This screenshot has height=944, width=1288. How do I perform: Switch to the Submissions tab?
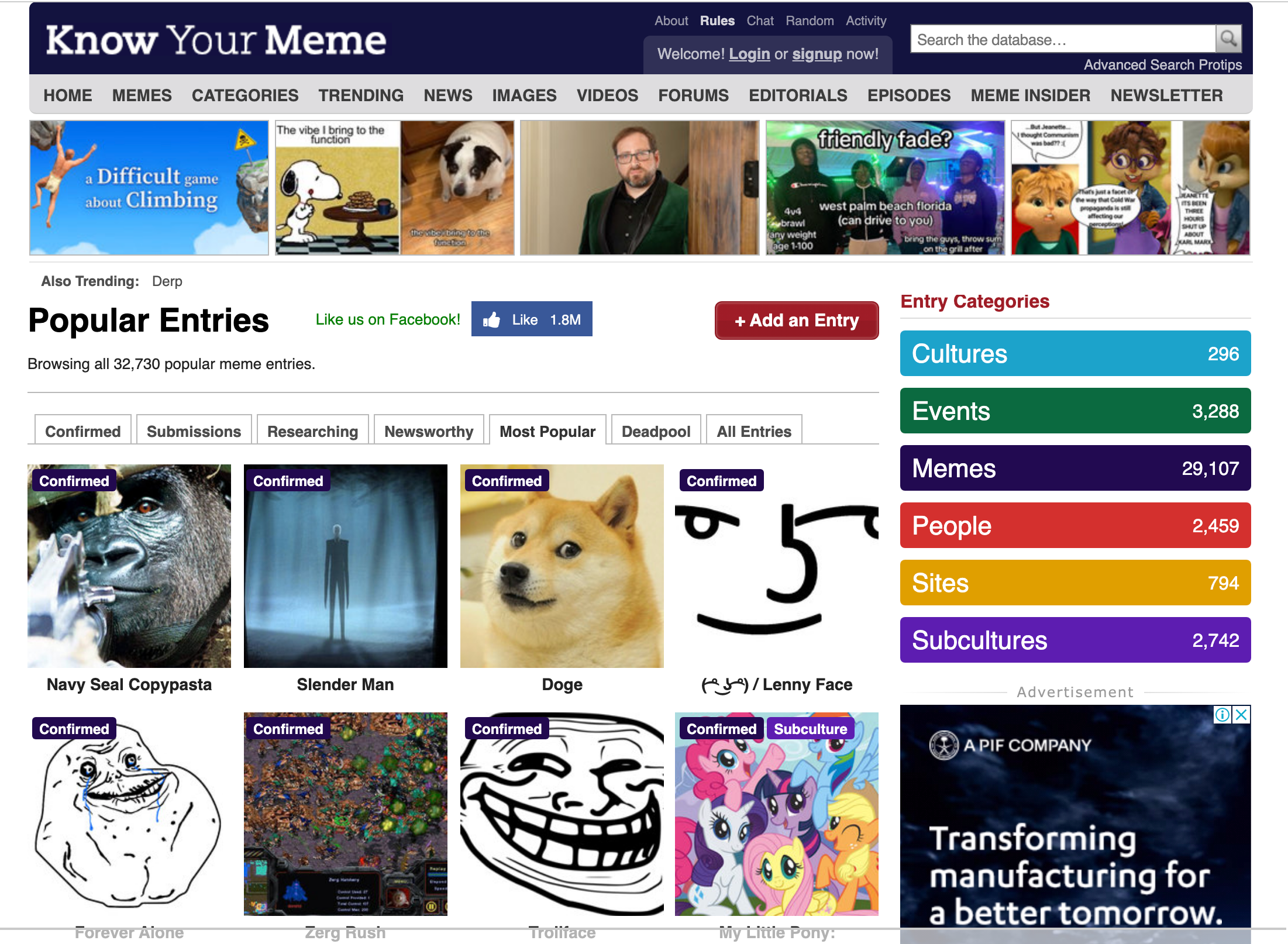tap(194, 432)
